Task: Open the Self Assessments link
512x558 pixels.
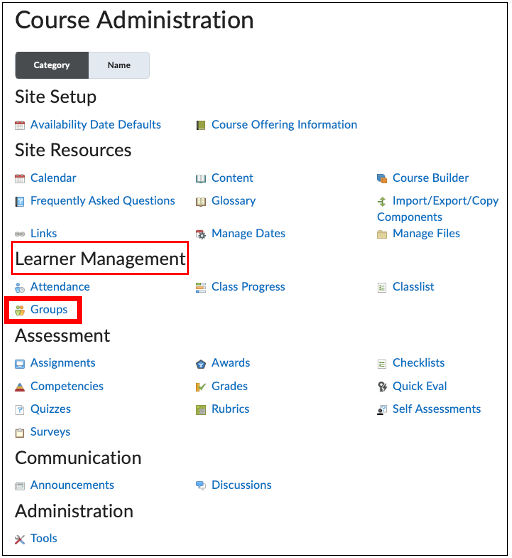Action: (x=437, y=409)
